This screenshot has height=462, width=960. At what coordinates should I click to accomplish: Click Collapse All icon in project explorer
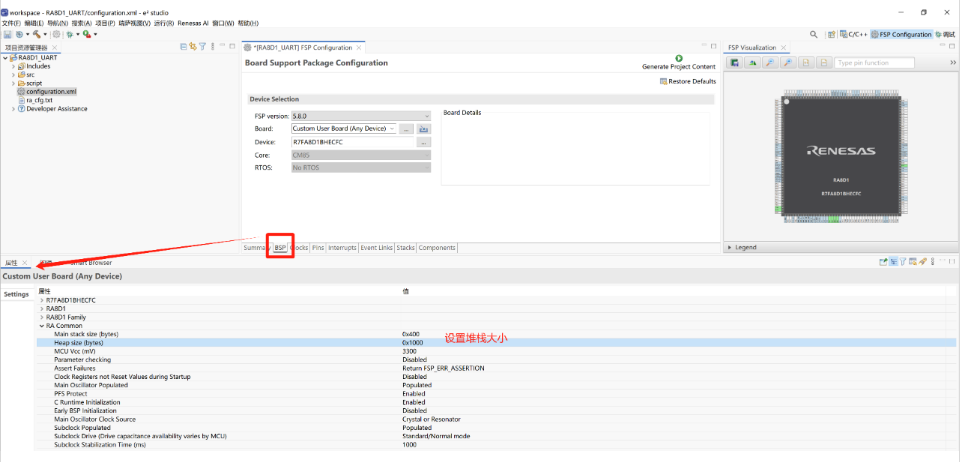tap(184, 47)
